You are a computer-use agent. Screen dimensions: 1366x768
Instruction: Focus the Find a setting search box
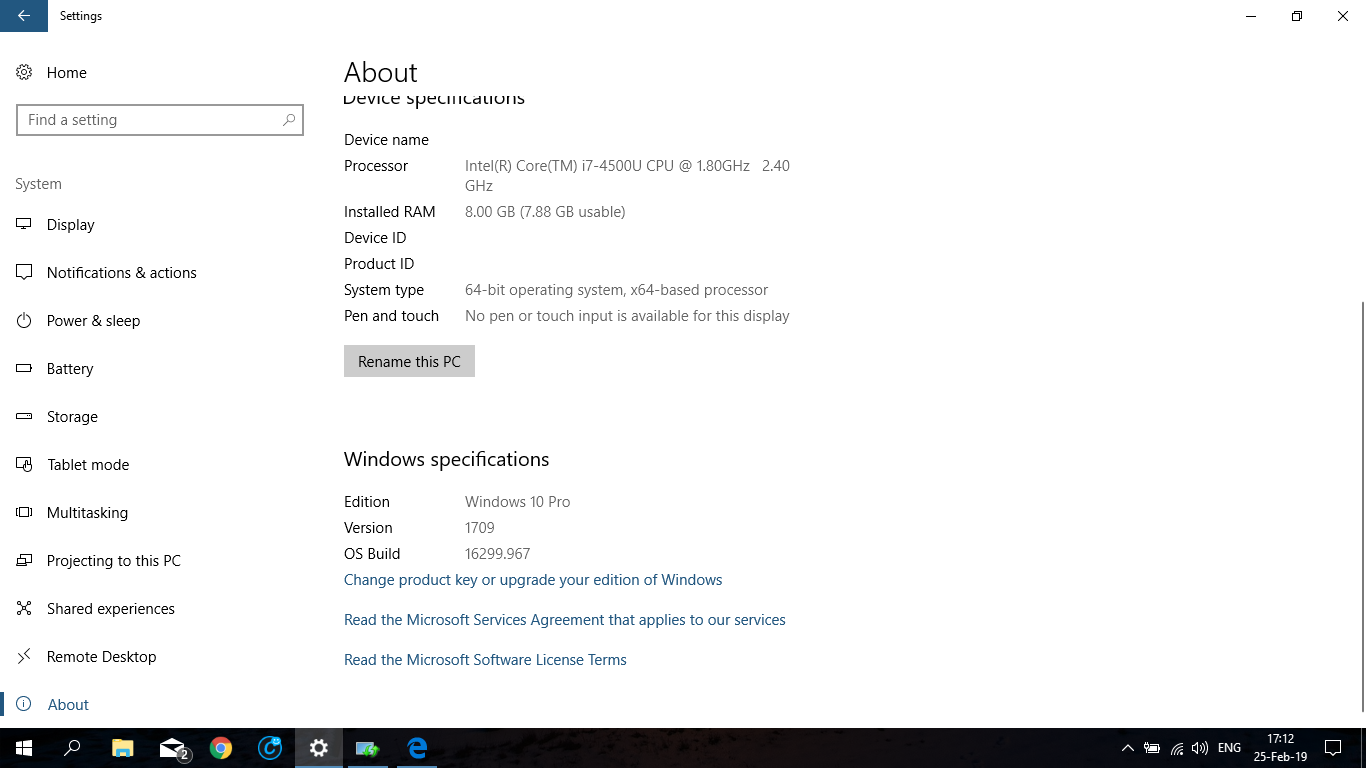(x=160, y=120)
